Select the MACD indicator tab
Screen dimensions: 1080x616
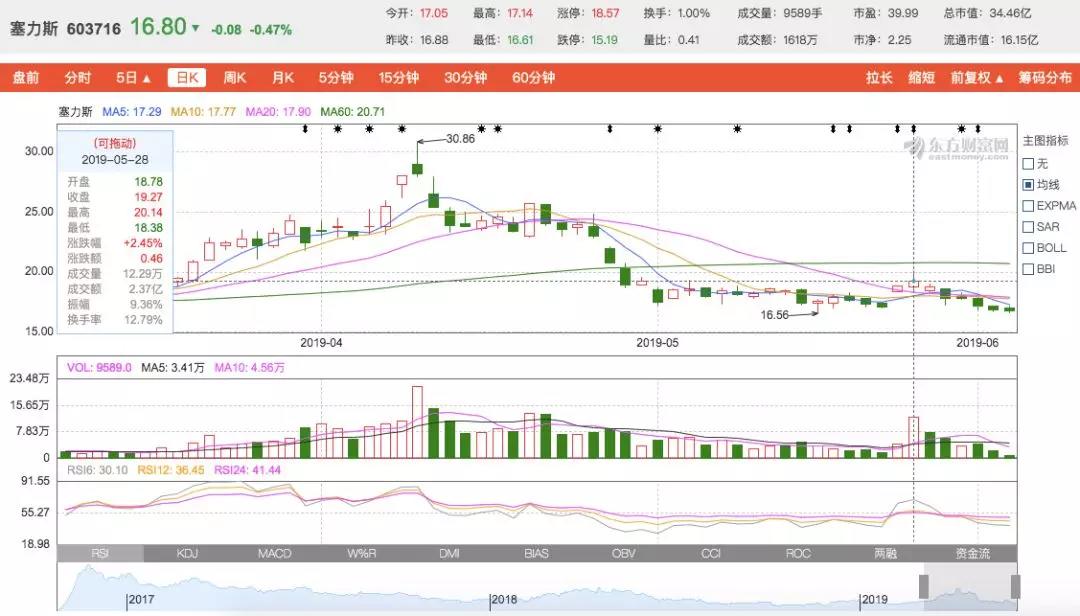coord(275,553)
